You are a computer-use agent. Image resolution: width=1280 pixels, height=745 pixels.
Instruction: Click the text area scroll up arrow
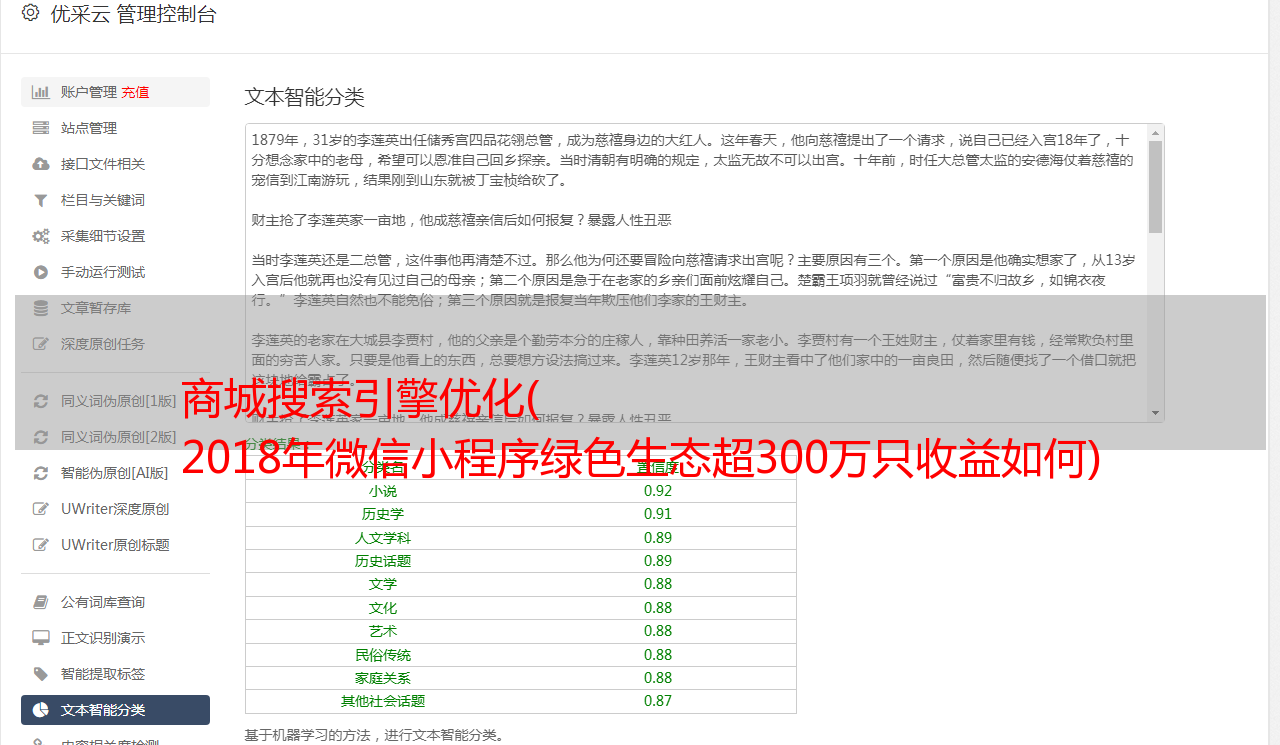1156,132
